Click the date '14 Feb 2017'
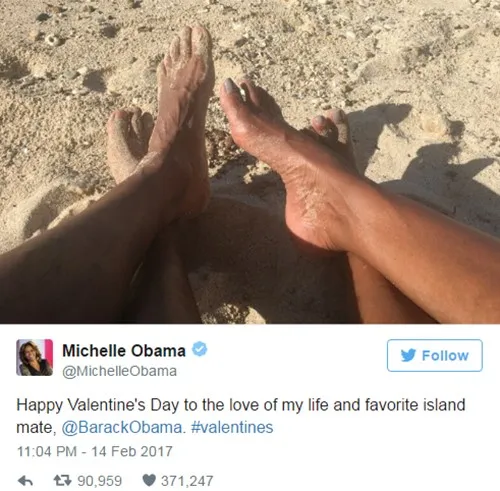 click(132, 451)
